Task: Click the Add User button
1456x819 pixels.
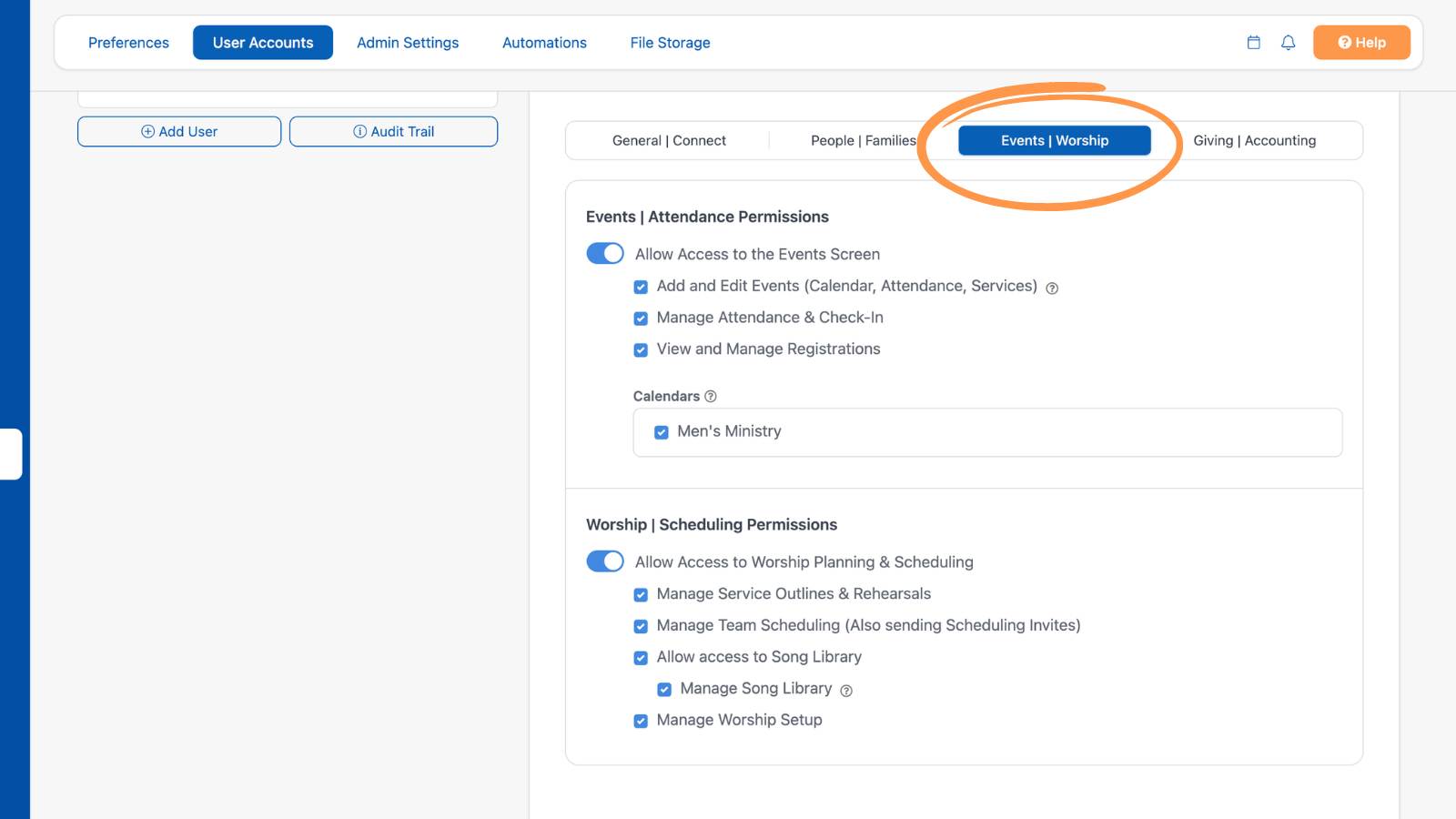Action: pyautogui.click(x=179, y=131)
